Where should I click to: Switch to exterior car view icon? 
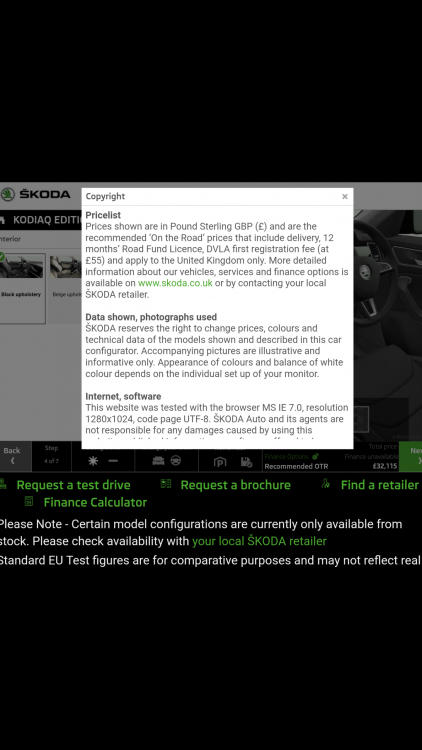click(158, 461)
